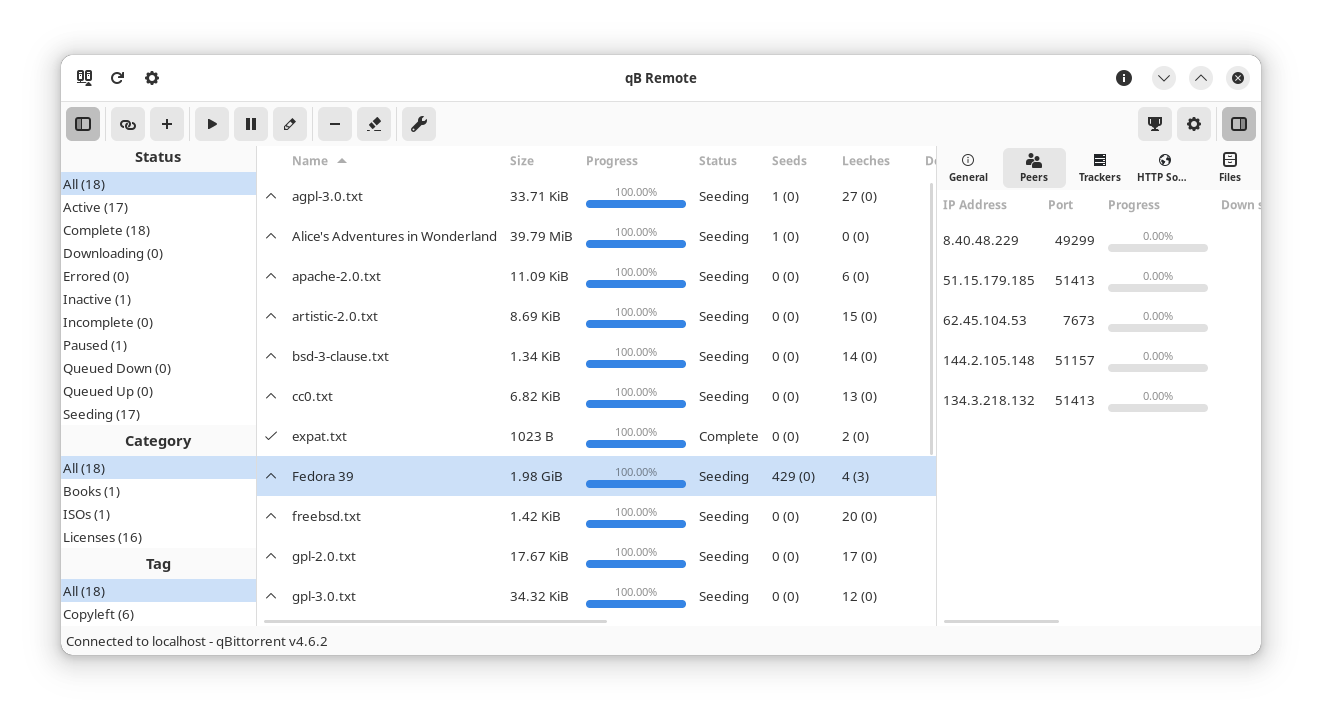Click the refresh icon in the title bar
Screen dimensions: 1322x722
click(x=117, y=78)
